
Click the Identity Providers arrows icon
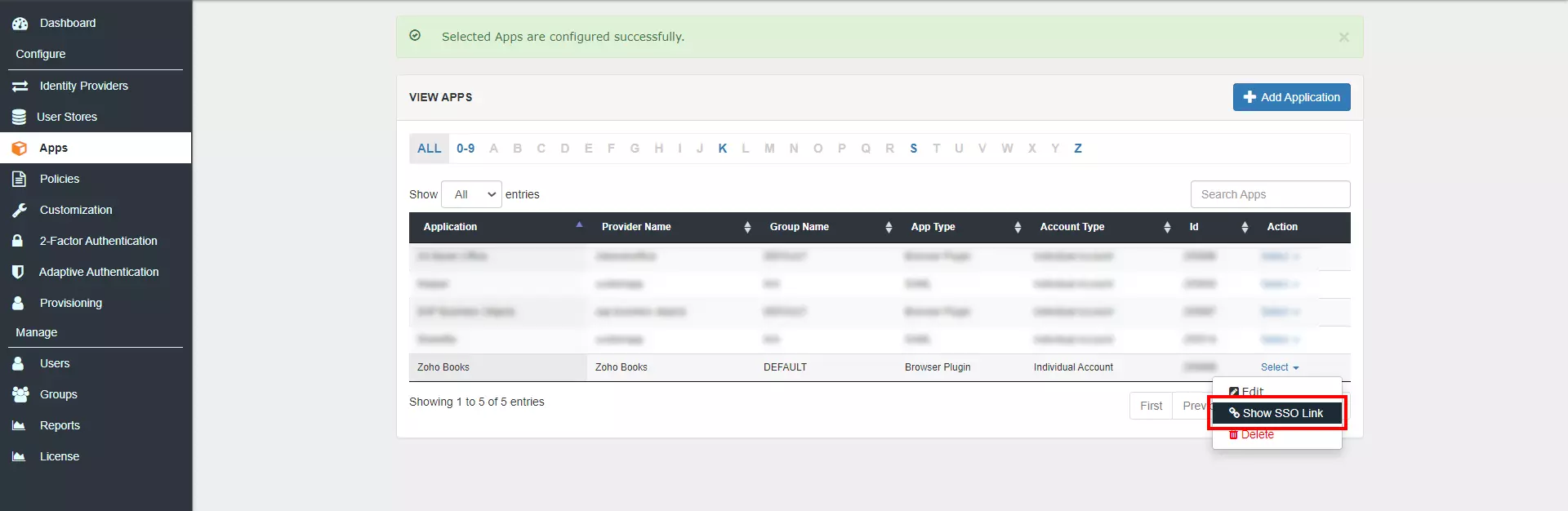(20, 86)
